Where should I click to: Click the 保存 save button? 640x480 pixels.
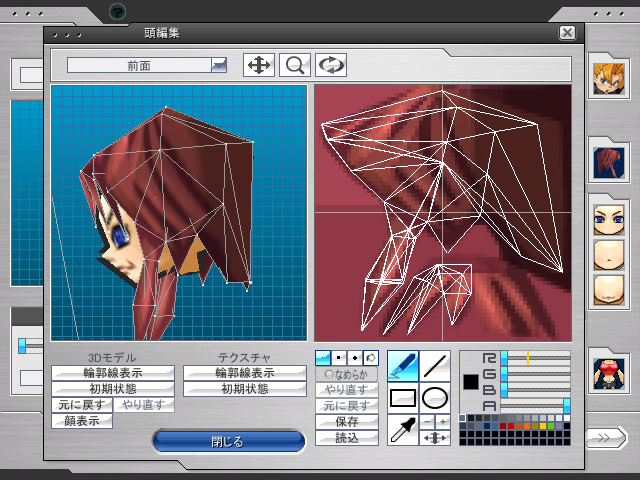[x=347, y=422]
